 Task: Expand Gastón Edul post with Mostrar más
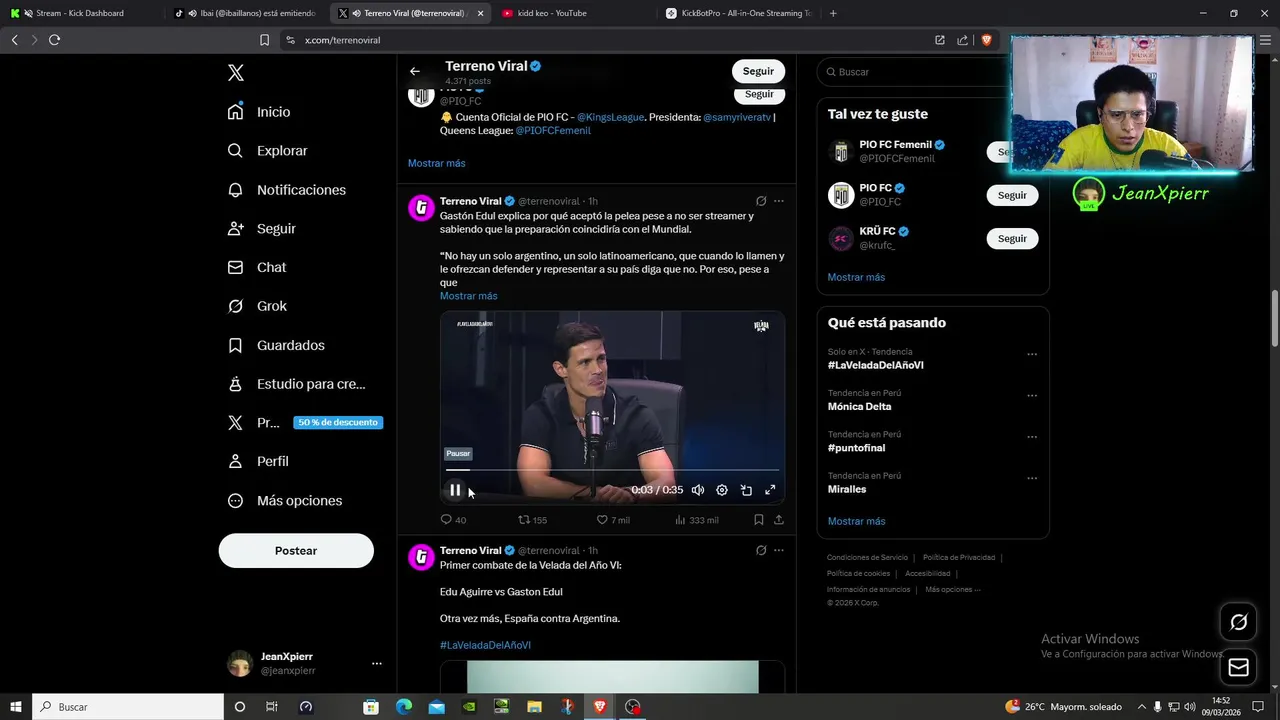point(468,296)
